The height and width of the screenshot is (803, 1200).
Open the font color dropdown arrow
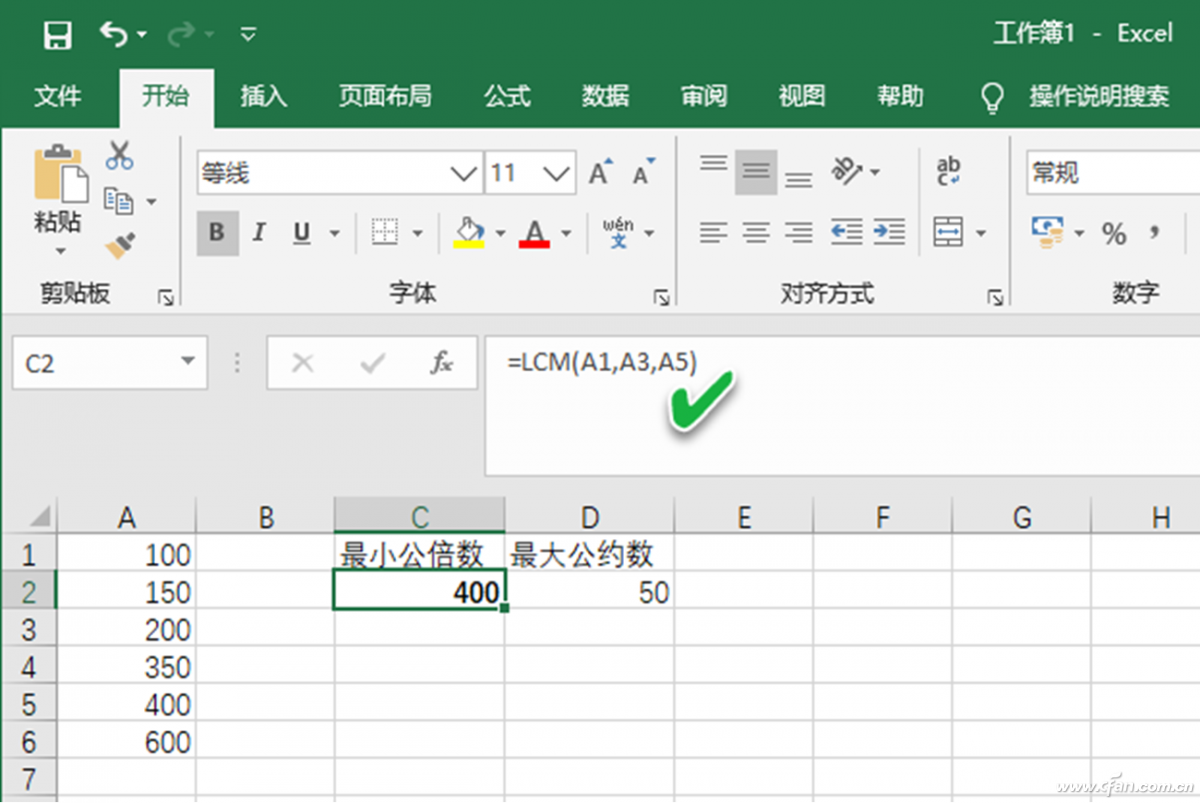click(x=566, y=234)
